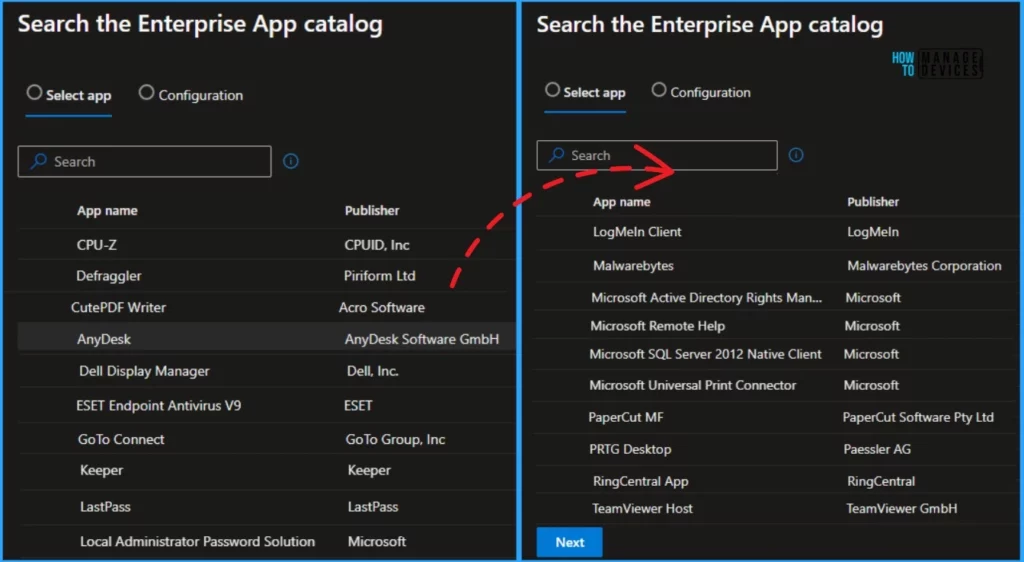Select the left panel's Configuration step
The height and width of the screenshot is (562, 1024).
pos(191,95)
